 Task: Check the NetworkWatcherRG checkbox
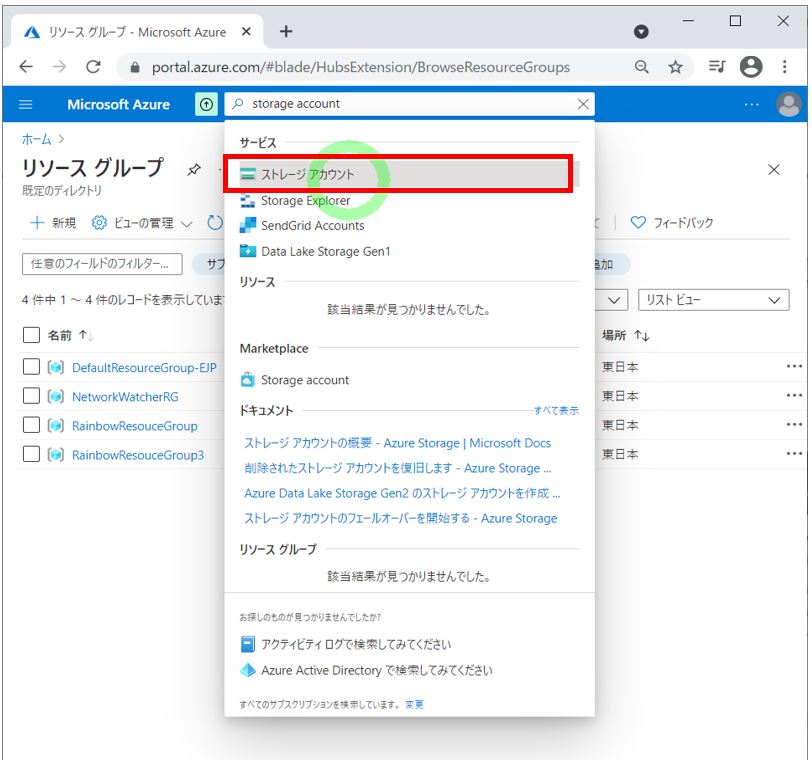[x=32, y=396]
